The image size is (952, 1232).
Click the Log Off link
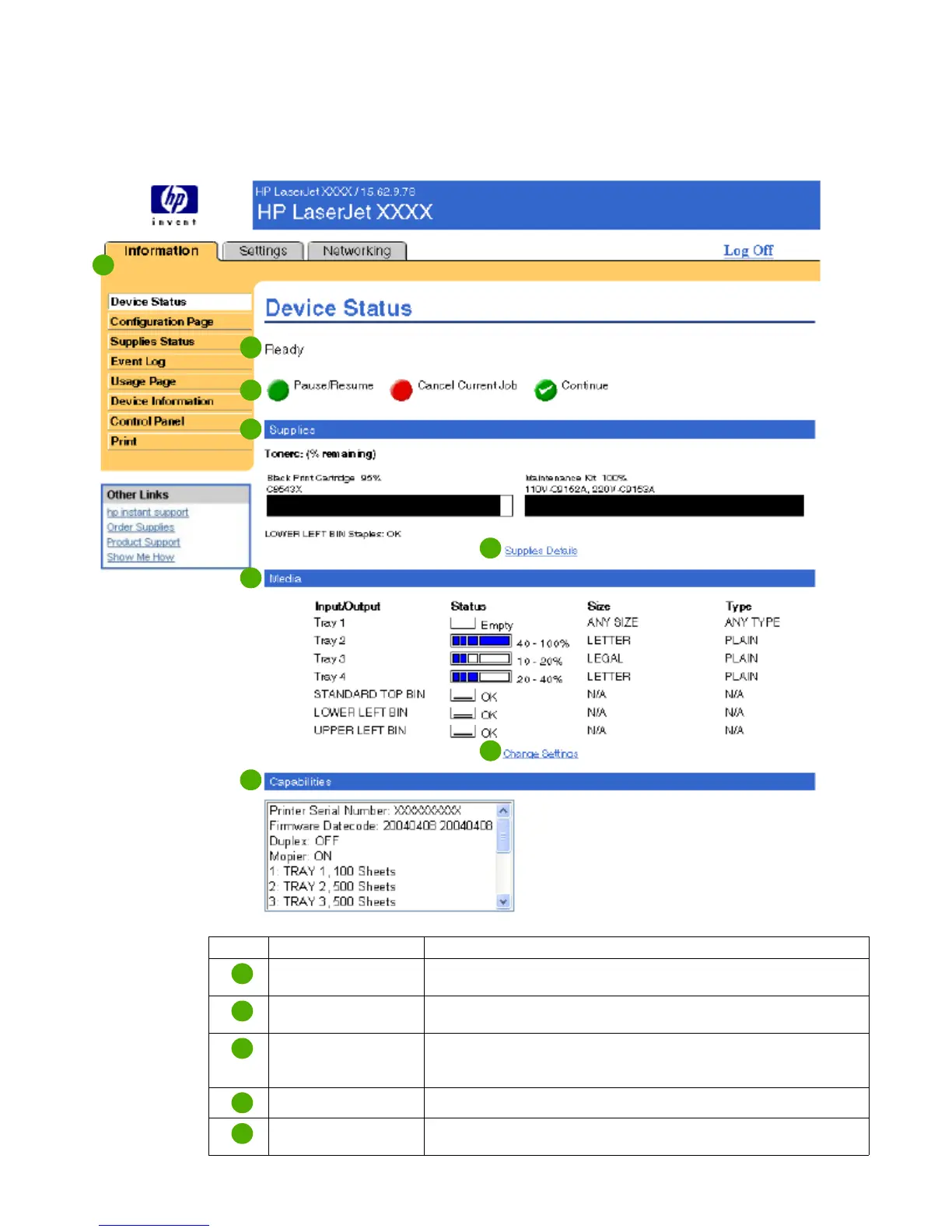748,250
